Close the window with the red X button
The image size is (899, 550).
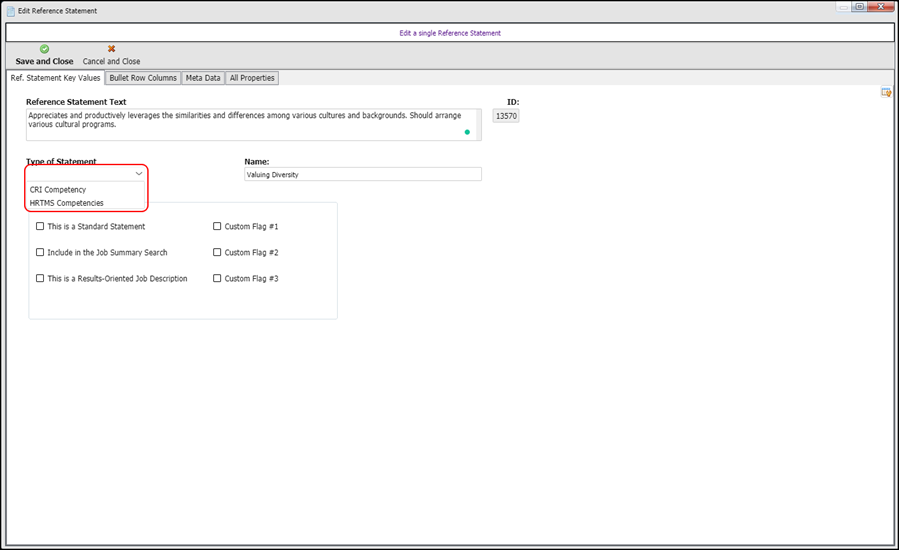[x=880, y=7]
